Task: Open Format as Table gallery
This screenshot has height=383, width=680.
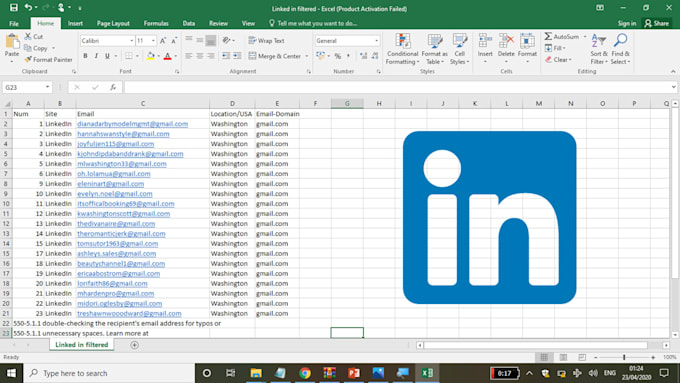Action: (434, 49)
